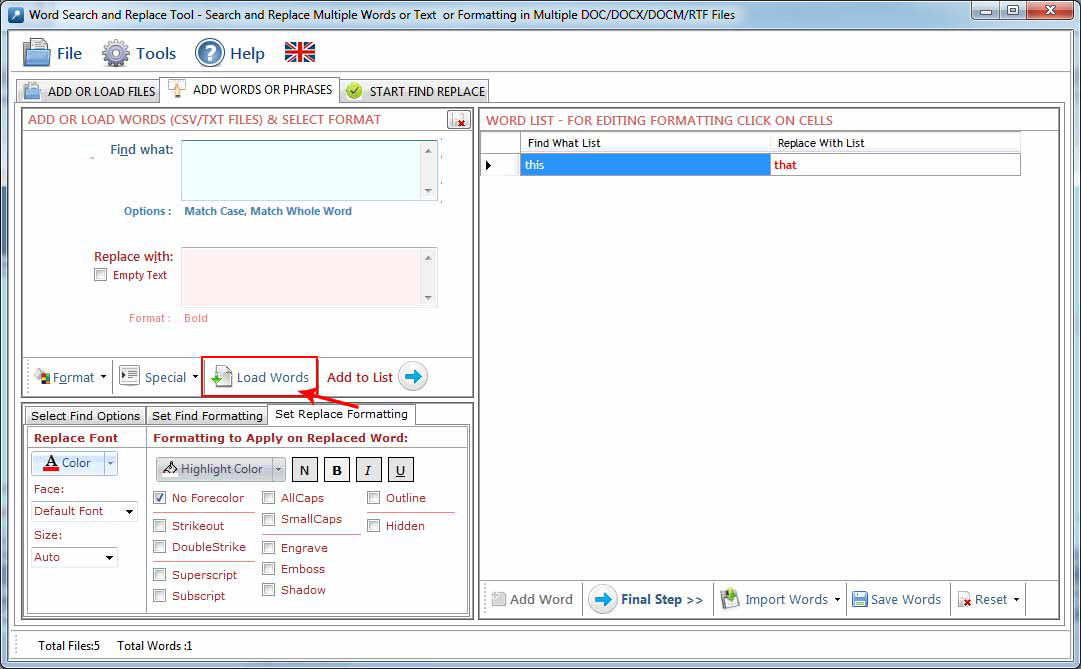Open the File menu

(x=52, y=53)
